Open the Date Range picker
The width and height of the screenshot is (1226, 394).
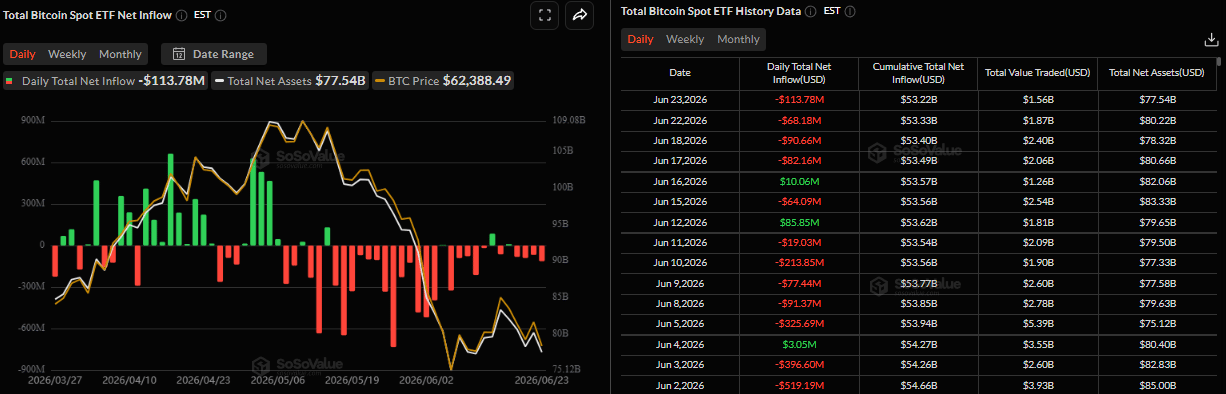[x=214, y=54]
